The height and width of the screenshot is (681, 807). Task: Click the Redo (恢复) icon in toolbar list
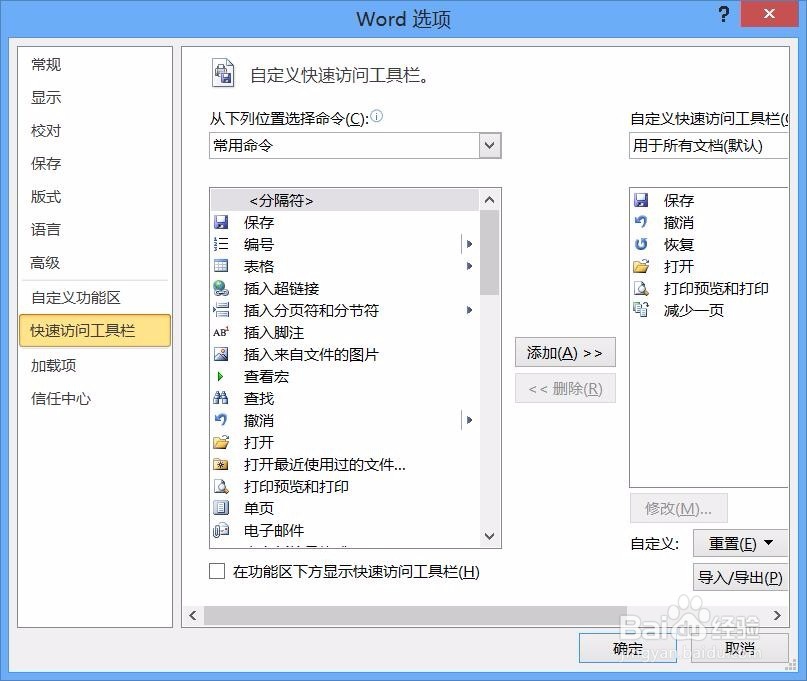pyautogui.click(x=641, y=244)
